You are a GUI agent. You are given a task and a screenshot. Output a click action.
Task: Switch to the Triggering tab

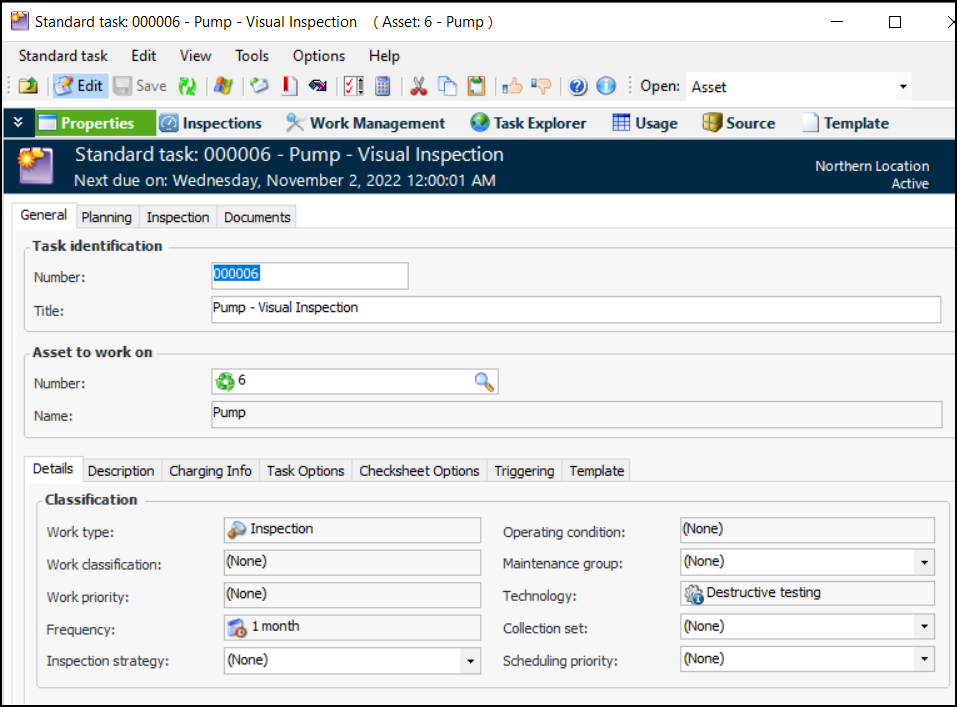[x=524, y=470]
